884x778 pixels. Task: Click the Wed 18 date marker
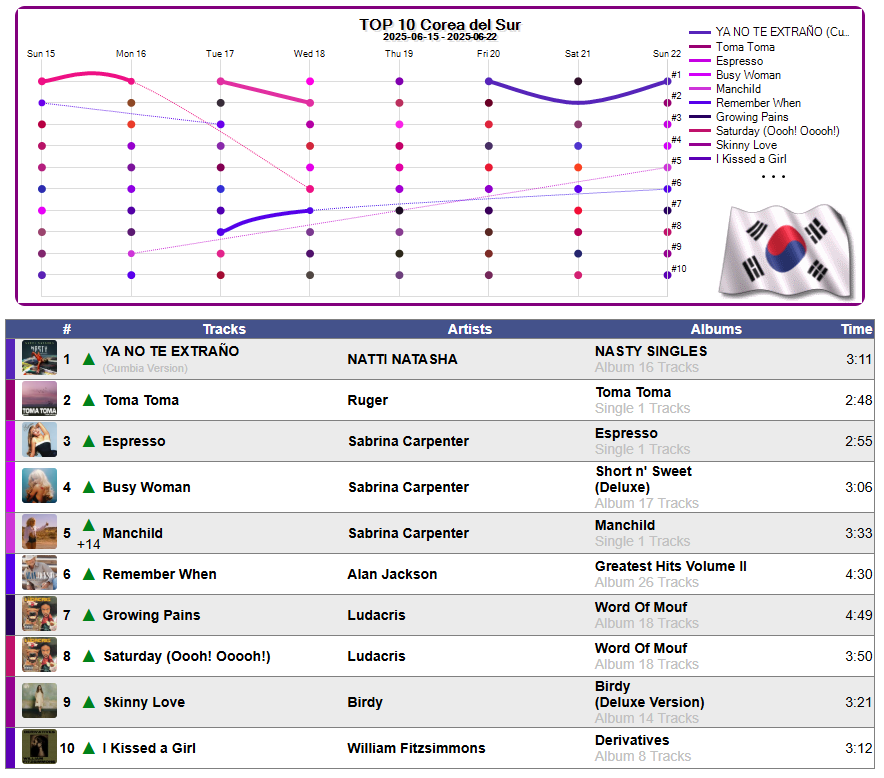pos(309,54)
